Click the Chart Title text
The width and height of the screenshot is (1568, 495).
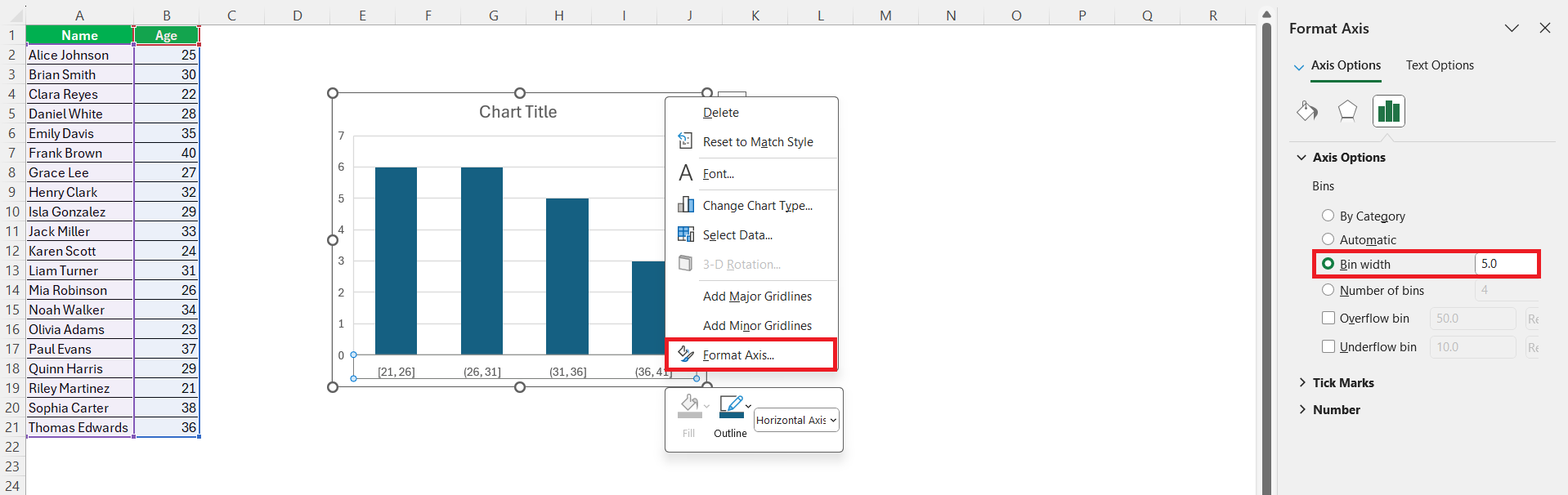click(x=517, y=112)
